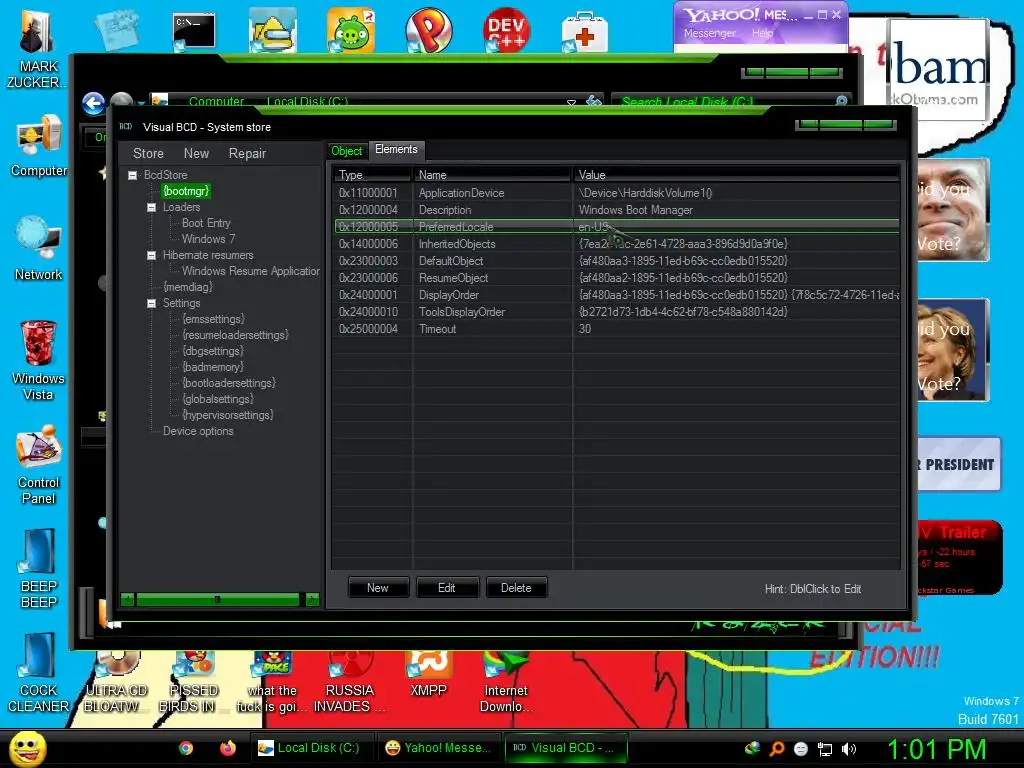Select the Device options tree item

pos(198,431)
